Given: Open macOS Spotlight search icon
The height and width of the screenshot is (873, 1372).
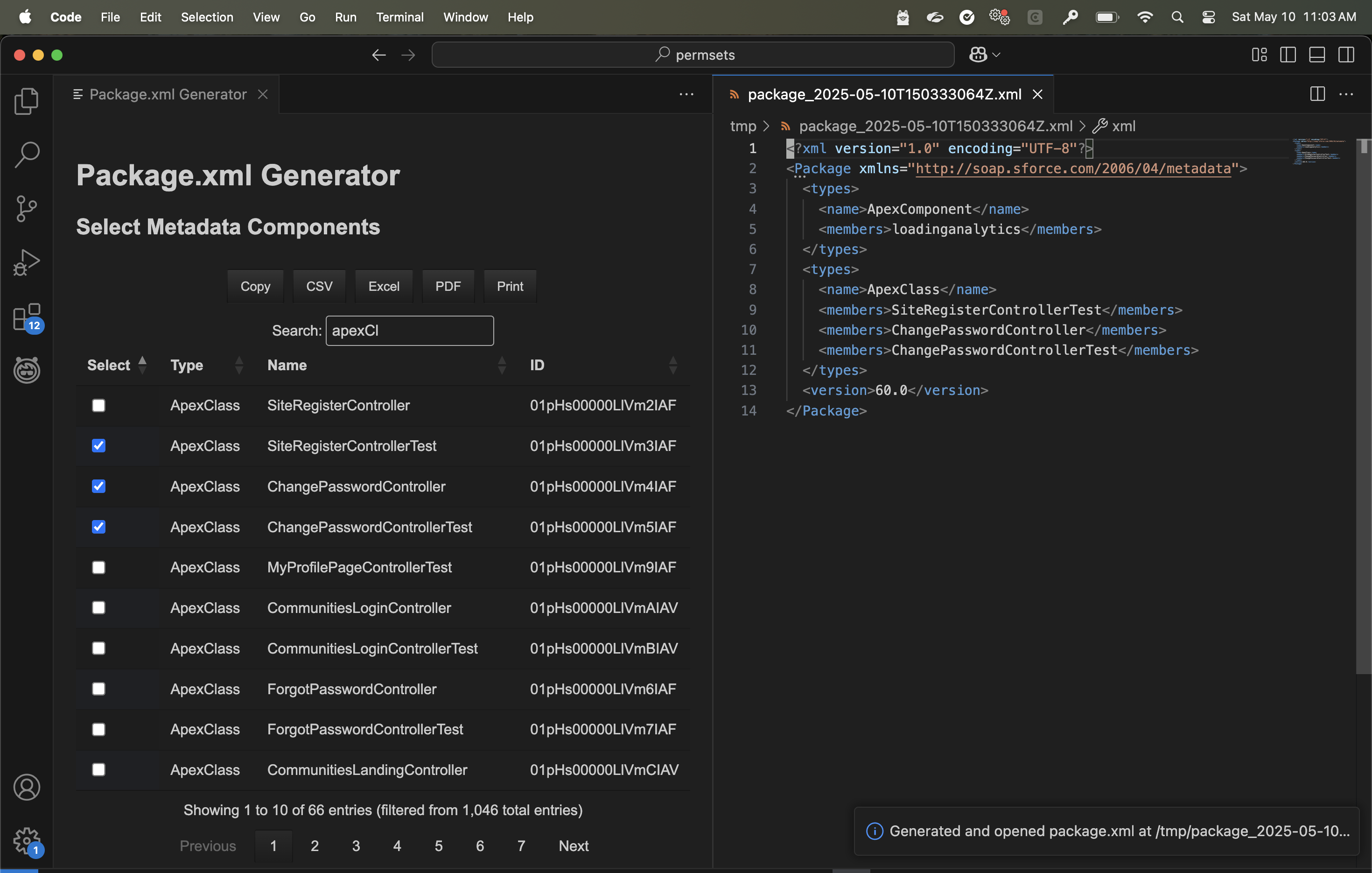Looking at the screenshot, I should 1177,17.
